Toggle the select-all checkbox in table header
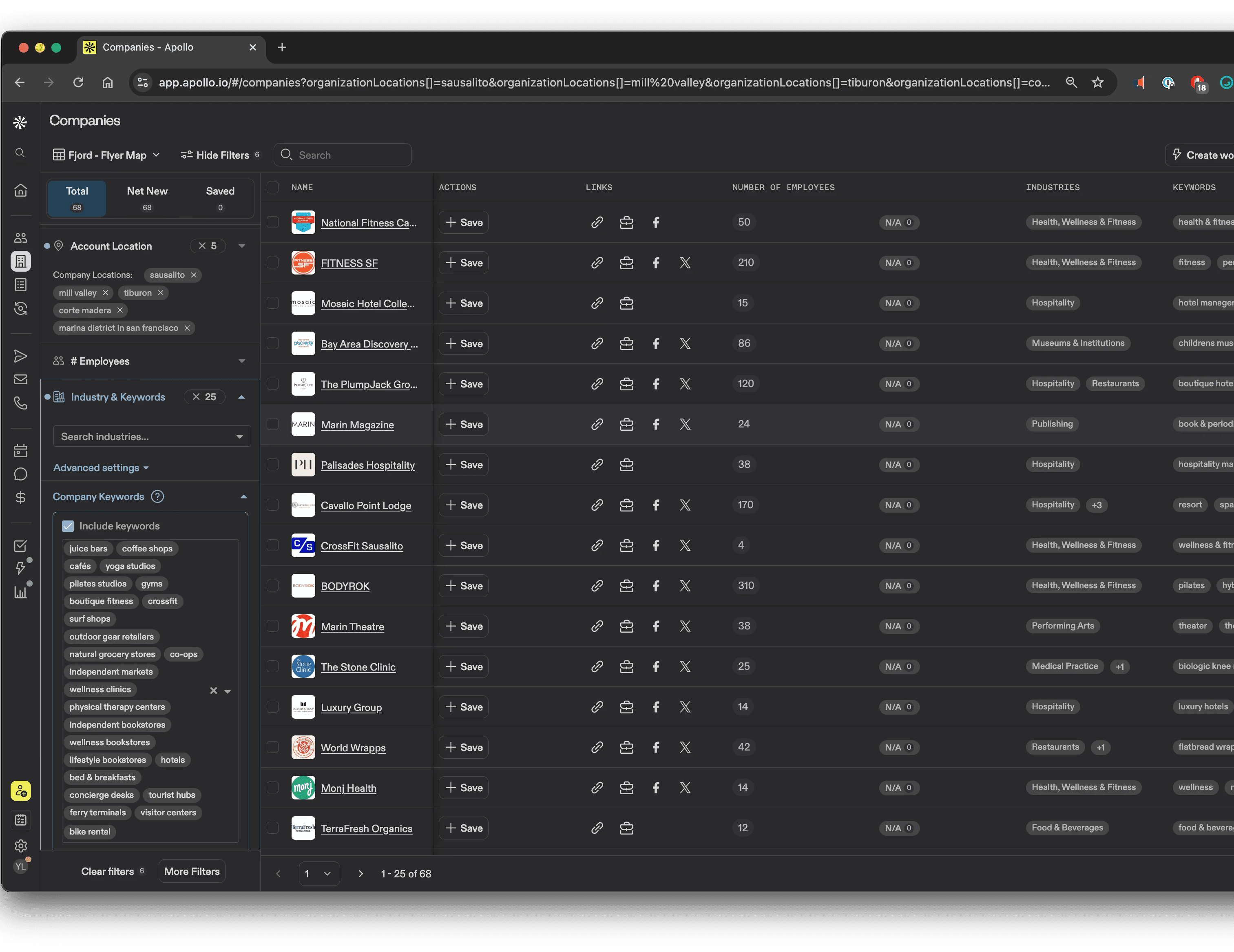Screen dimensions: 1234x952 click(272, 187)
